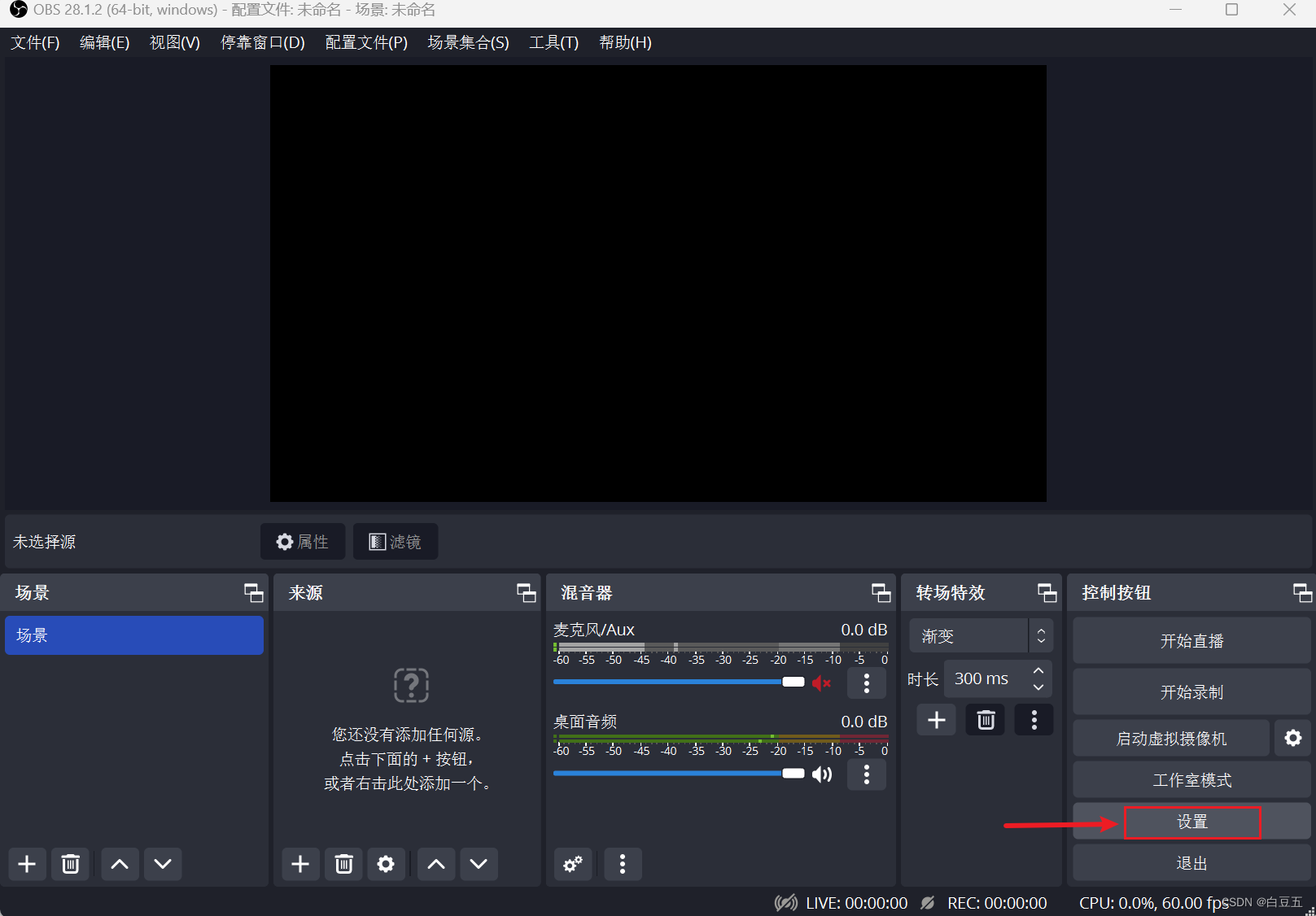Open source properties gear icon
Viewport: 1316px width, 916px height.
pyautogui.click(x=386, y=864)
